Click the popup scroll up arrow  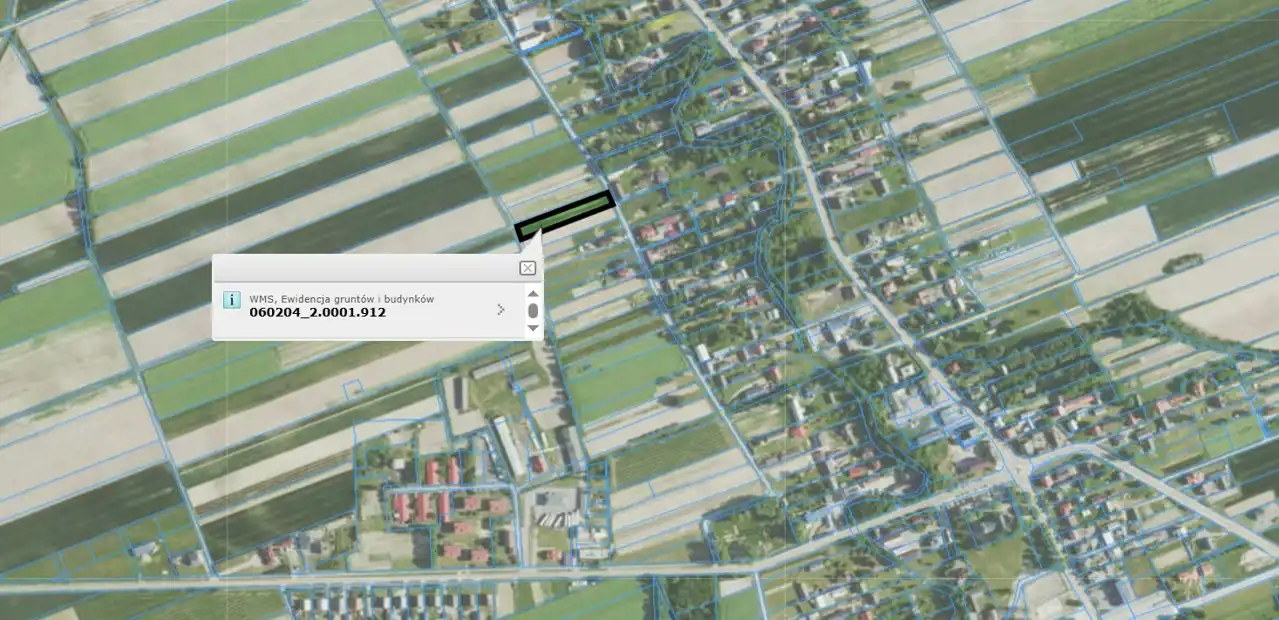pyautogui.click(x=532, y=293)
